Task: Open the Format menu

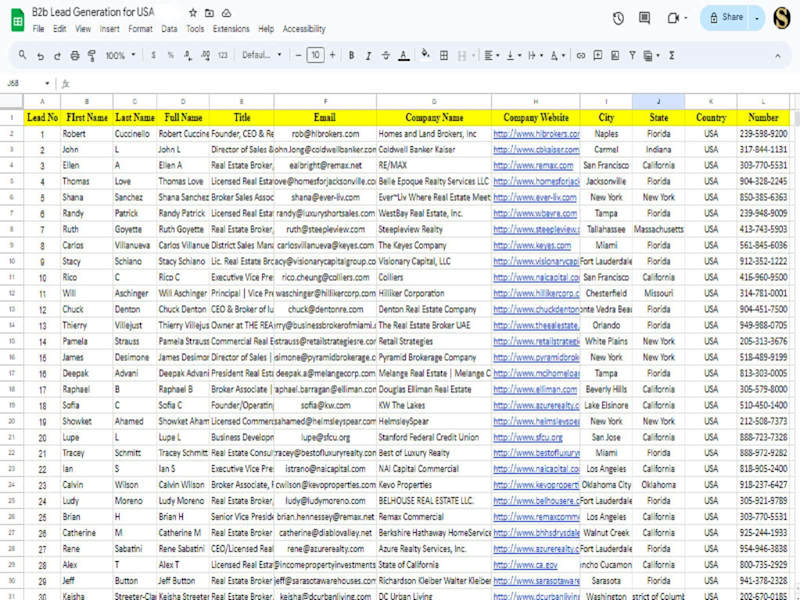Action: 140,29
